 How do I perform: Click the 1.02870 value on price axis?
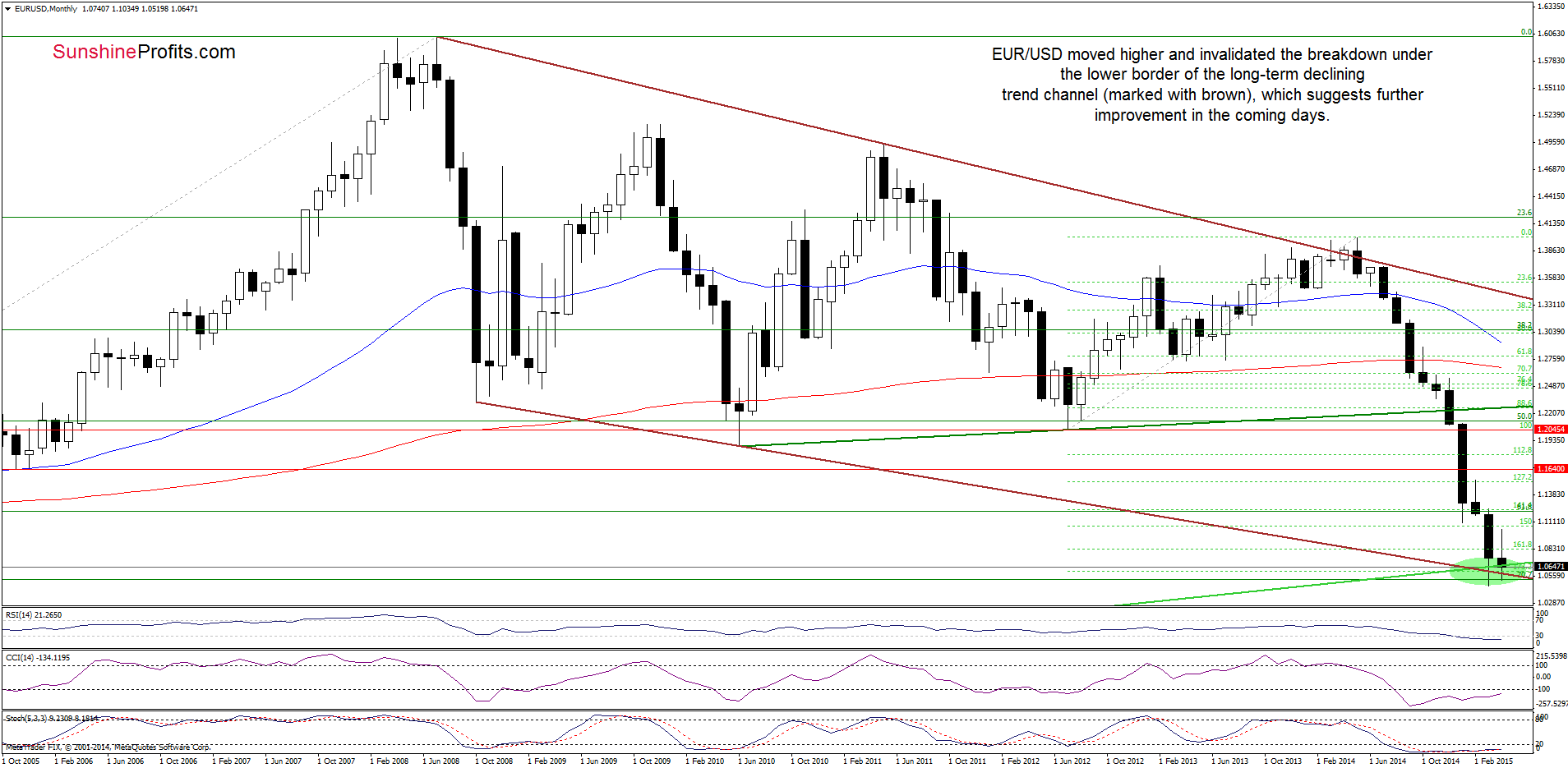tap(1551, 603)
